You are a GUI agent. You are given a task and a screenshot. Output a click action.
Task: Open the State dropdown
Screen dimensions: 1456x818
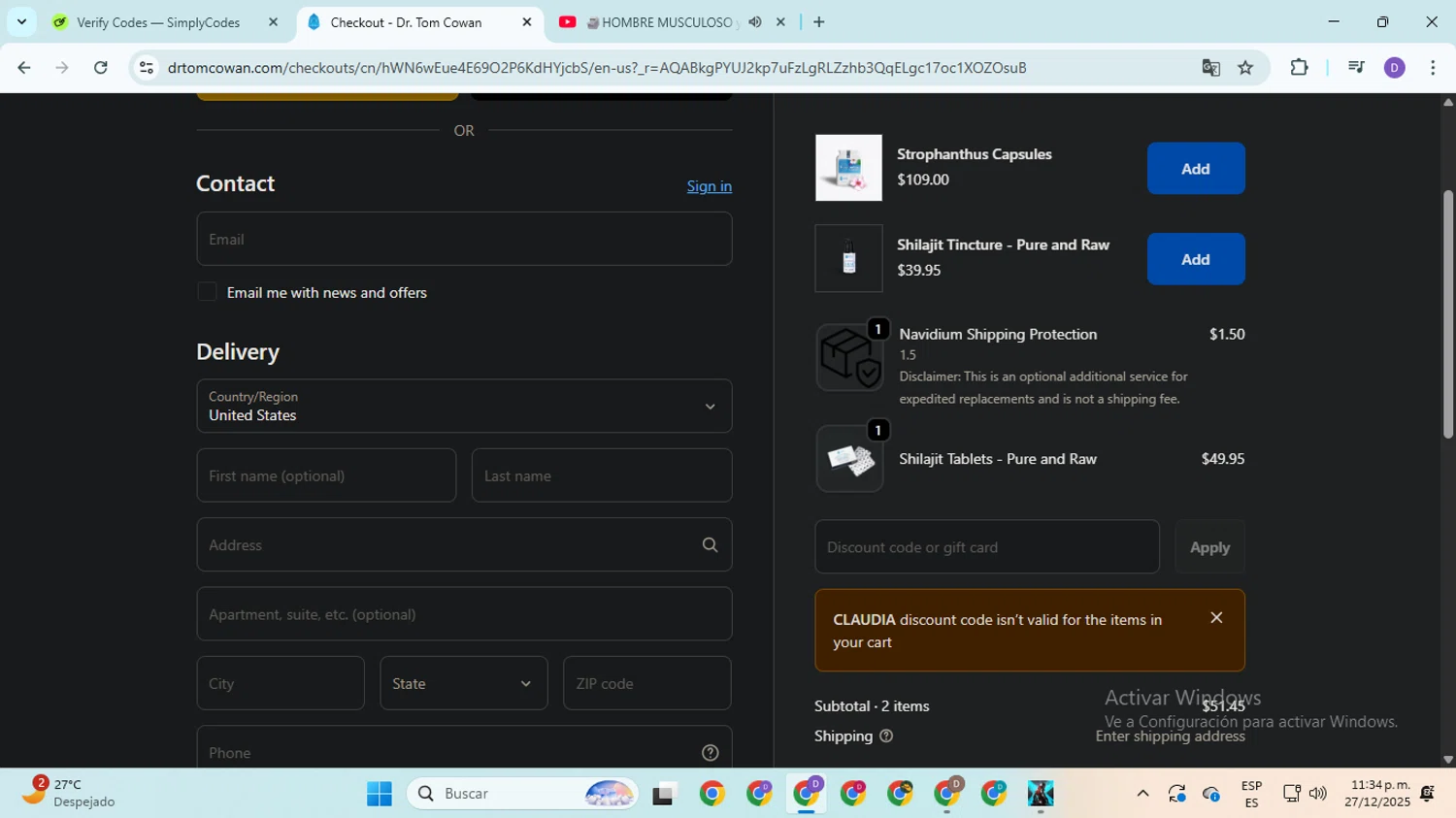point(464,683)
